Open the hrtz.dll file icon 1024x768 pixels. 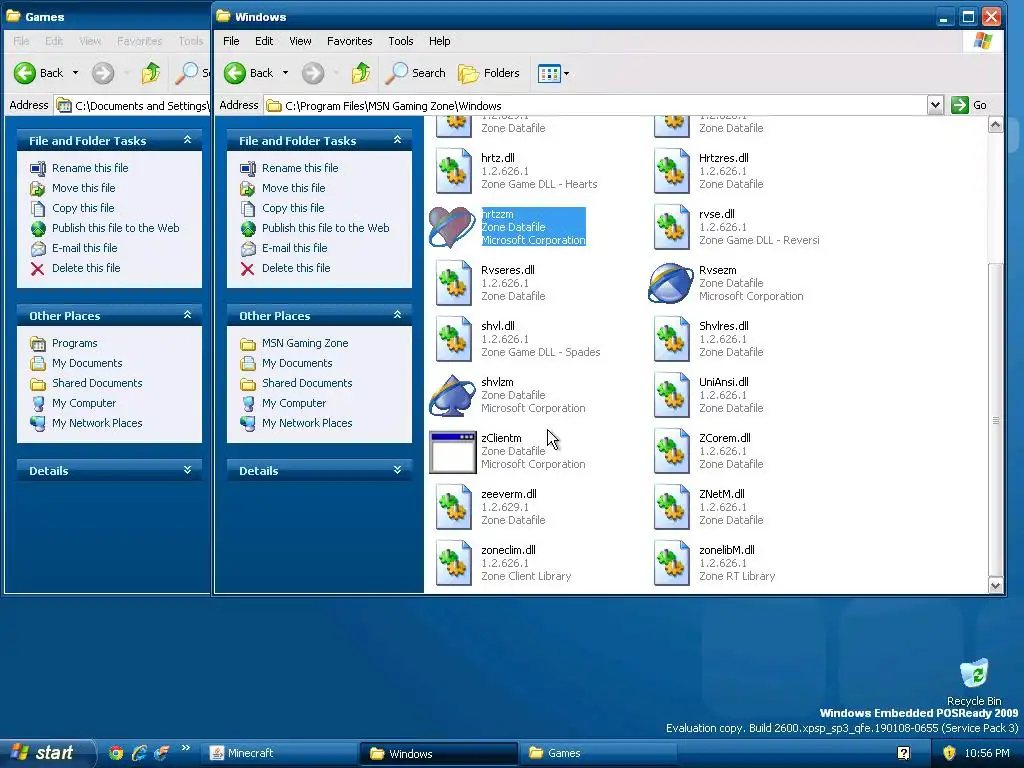click(x=453, y=171)
